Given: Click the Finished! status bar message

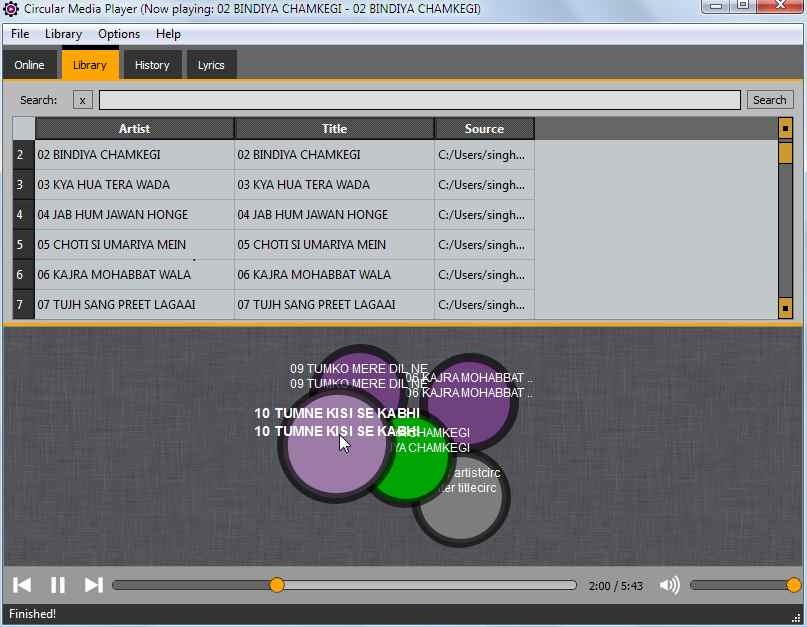Looking at the screenshot, I should click(32, 614).
